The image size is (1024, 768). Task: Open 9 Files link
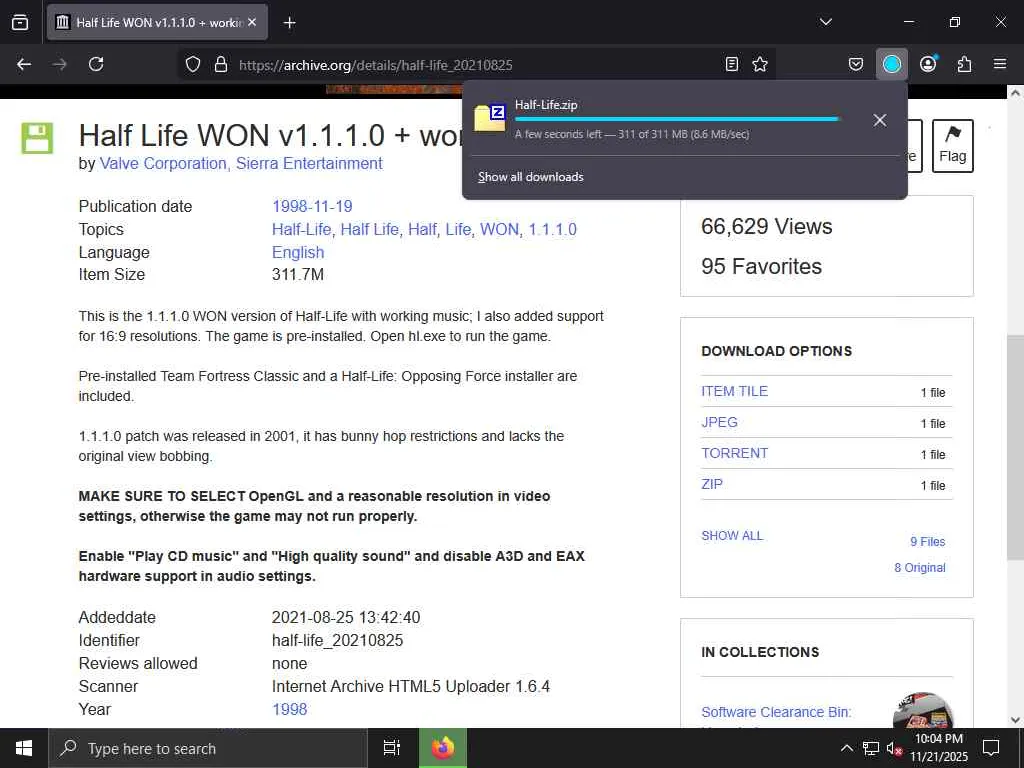tap(927, 541)
